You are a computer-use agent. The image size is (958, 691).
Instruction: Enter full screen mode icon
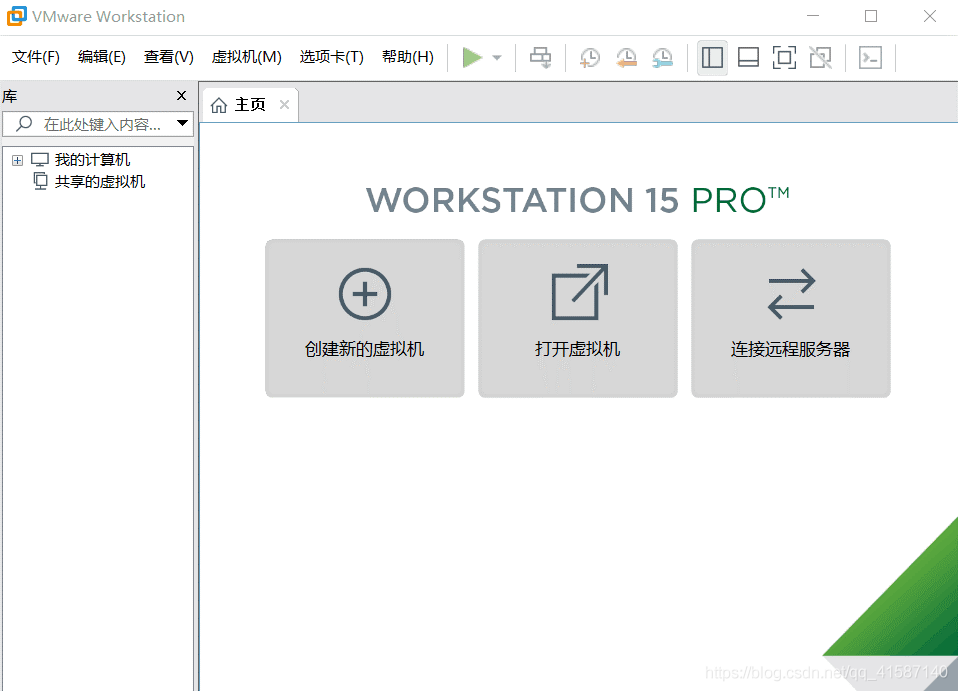pyautogui.click(x=784, y=58)
